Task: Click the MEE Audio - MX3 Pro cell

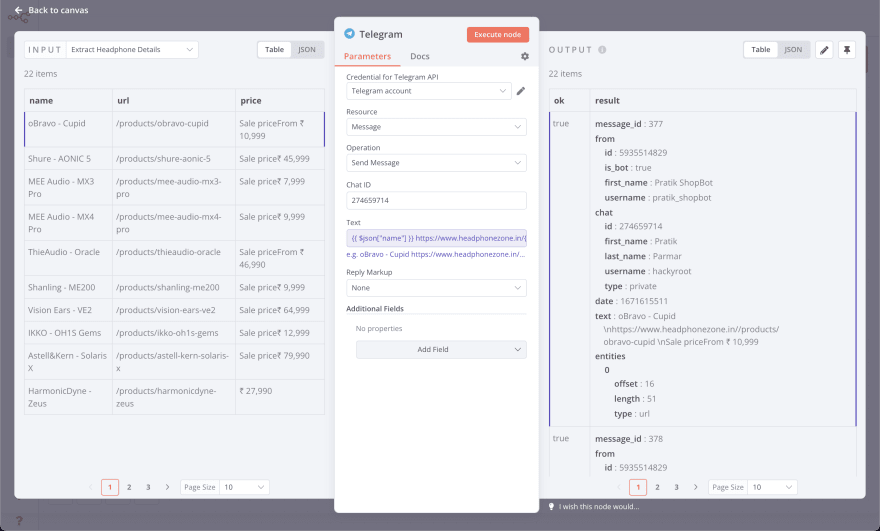Action: click(x=68, y=187)
